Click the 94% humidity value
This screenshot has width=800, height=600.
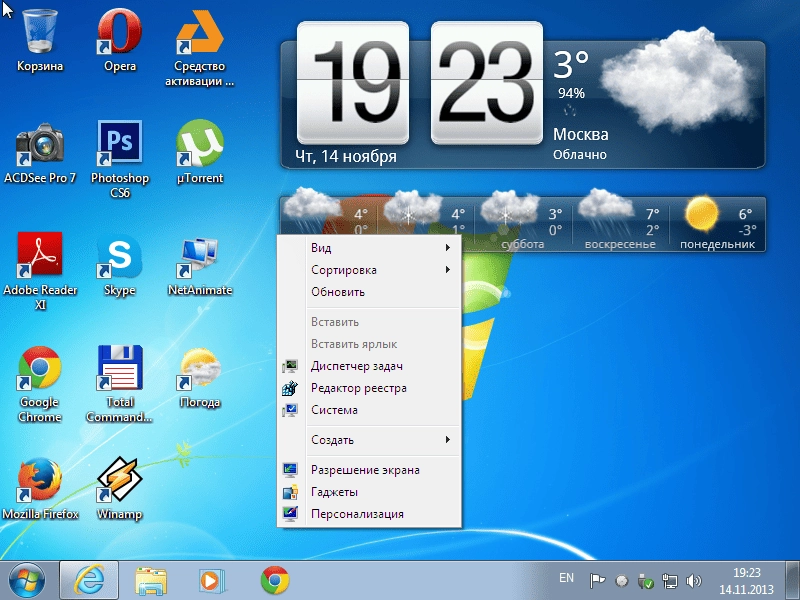[571, 93]
